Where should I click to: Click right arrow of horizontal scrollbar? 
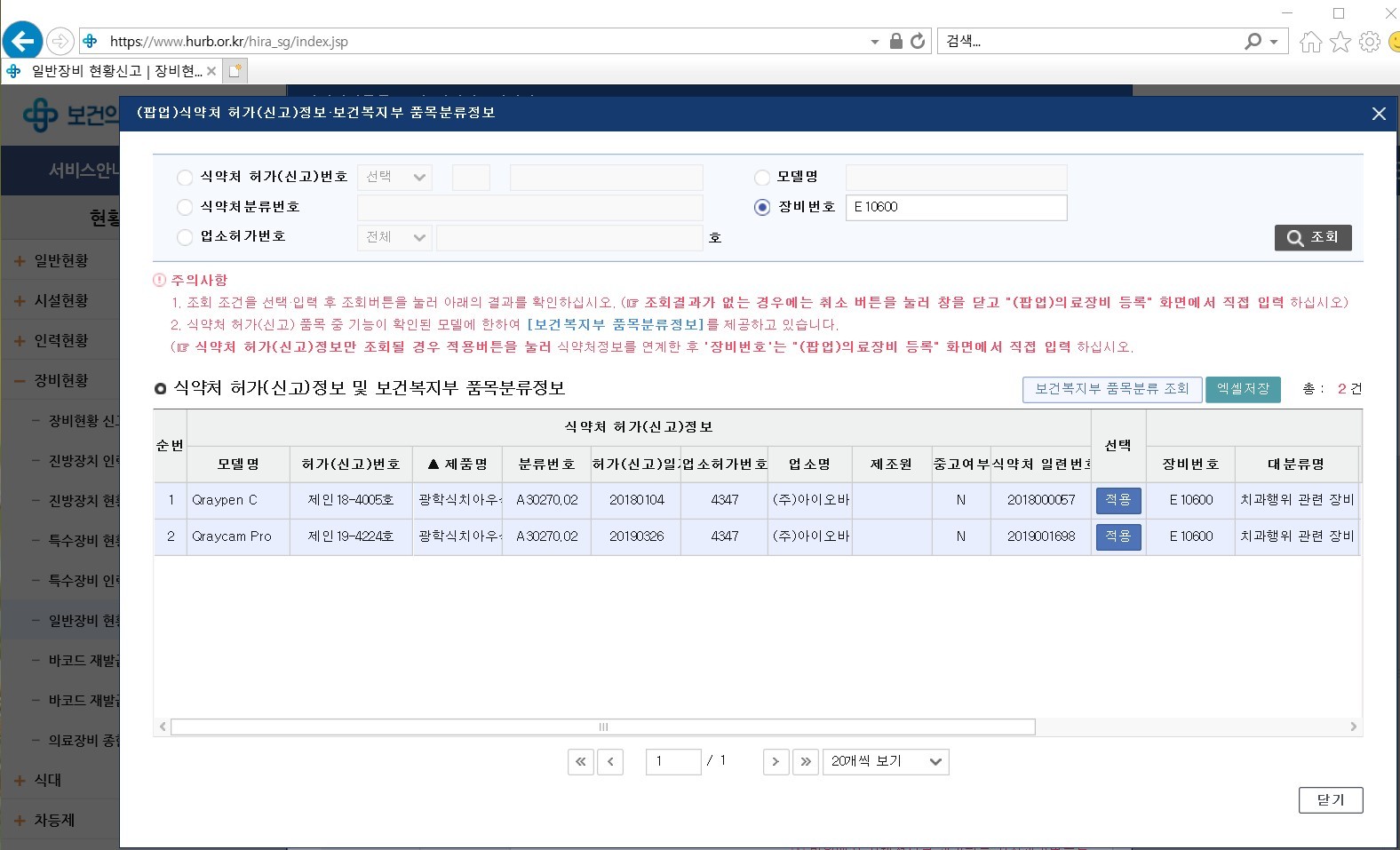[1353, 727]
